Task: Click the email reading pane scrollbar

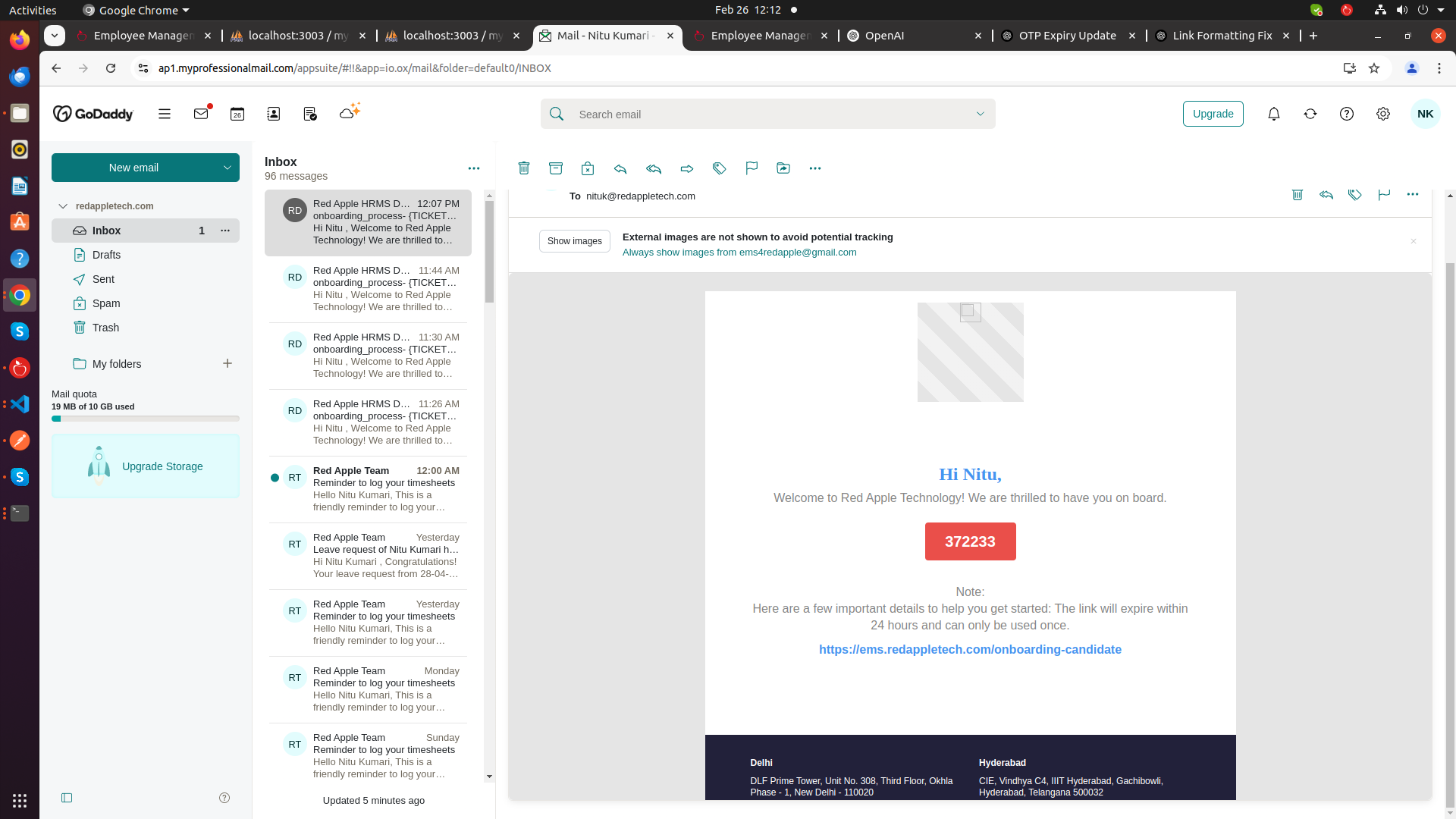Action: 1451,535
